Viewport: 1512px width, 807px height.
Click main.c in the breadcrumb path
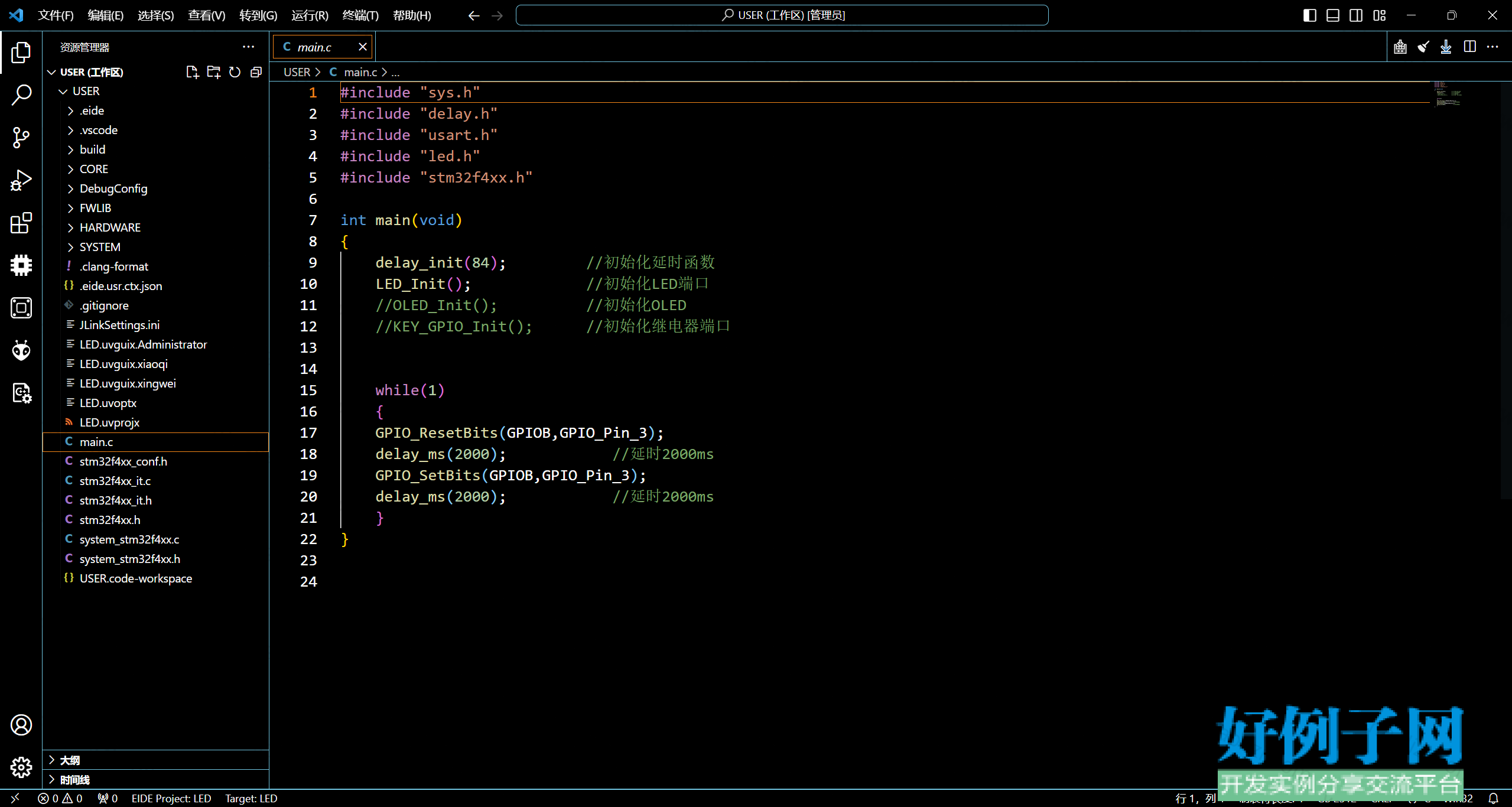(360, 72)
